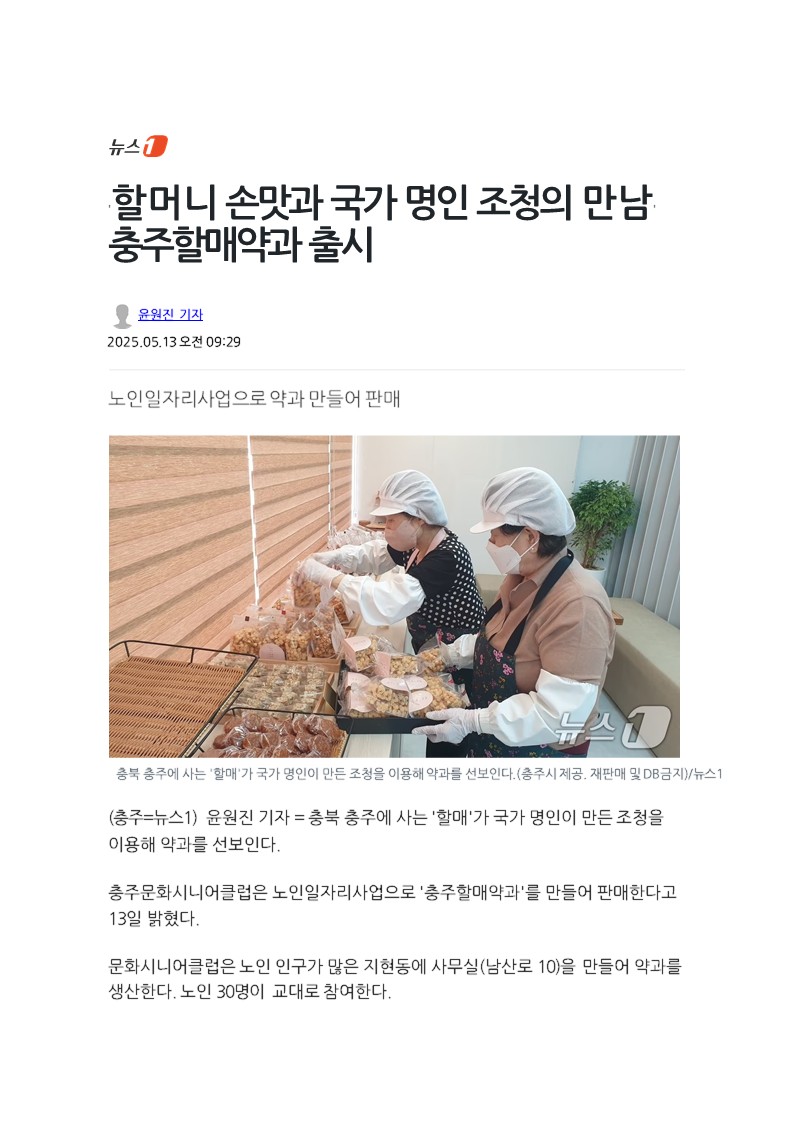Open the article photo of women packaging 약과
This screenshot has height=1123, width=793.
click(x=394, y=596)
